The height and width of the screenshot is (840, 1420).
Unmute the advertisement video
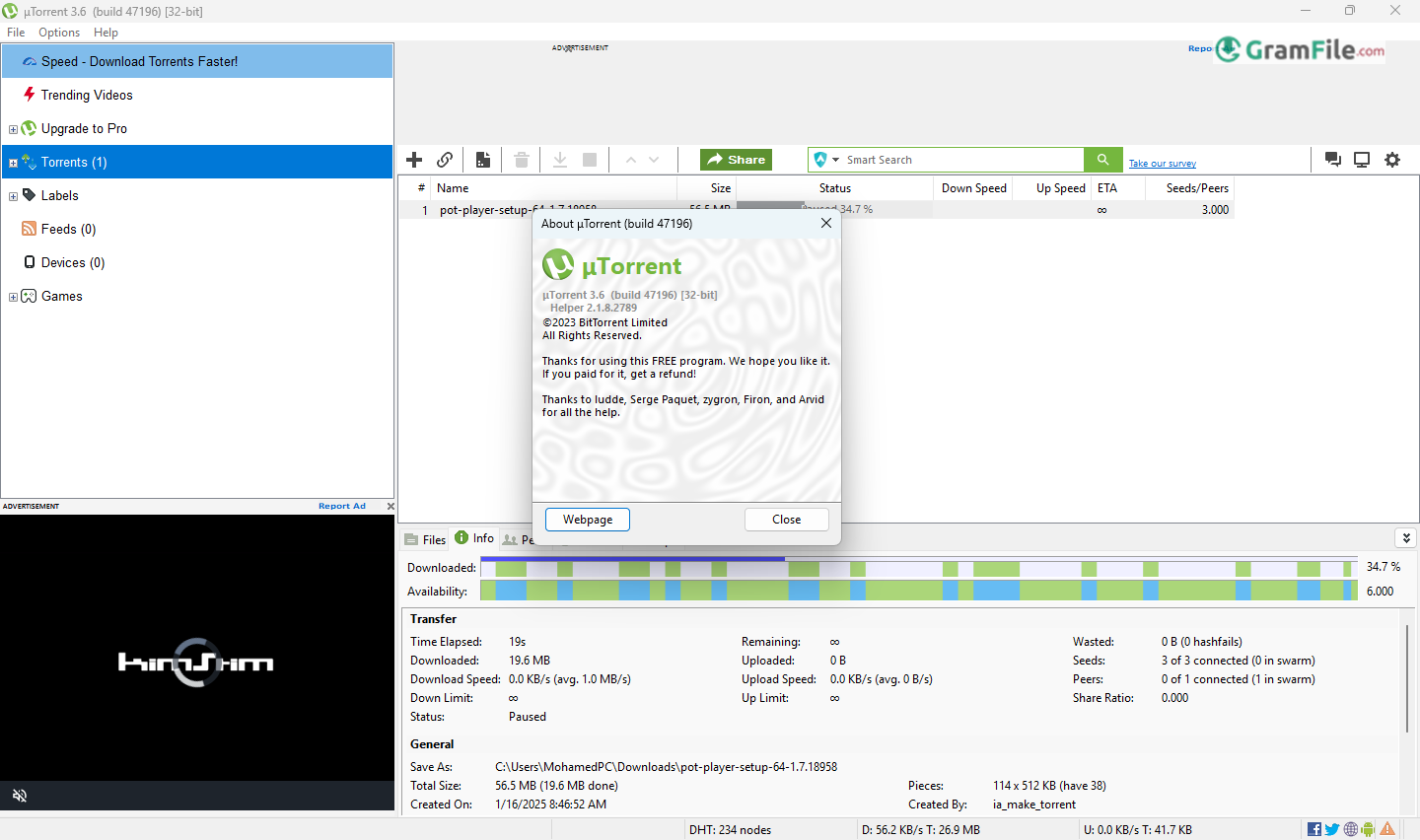pyautogui.click(x=19, y=796)
